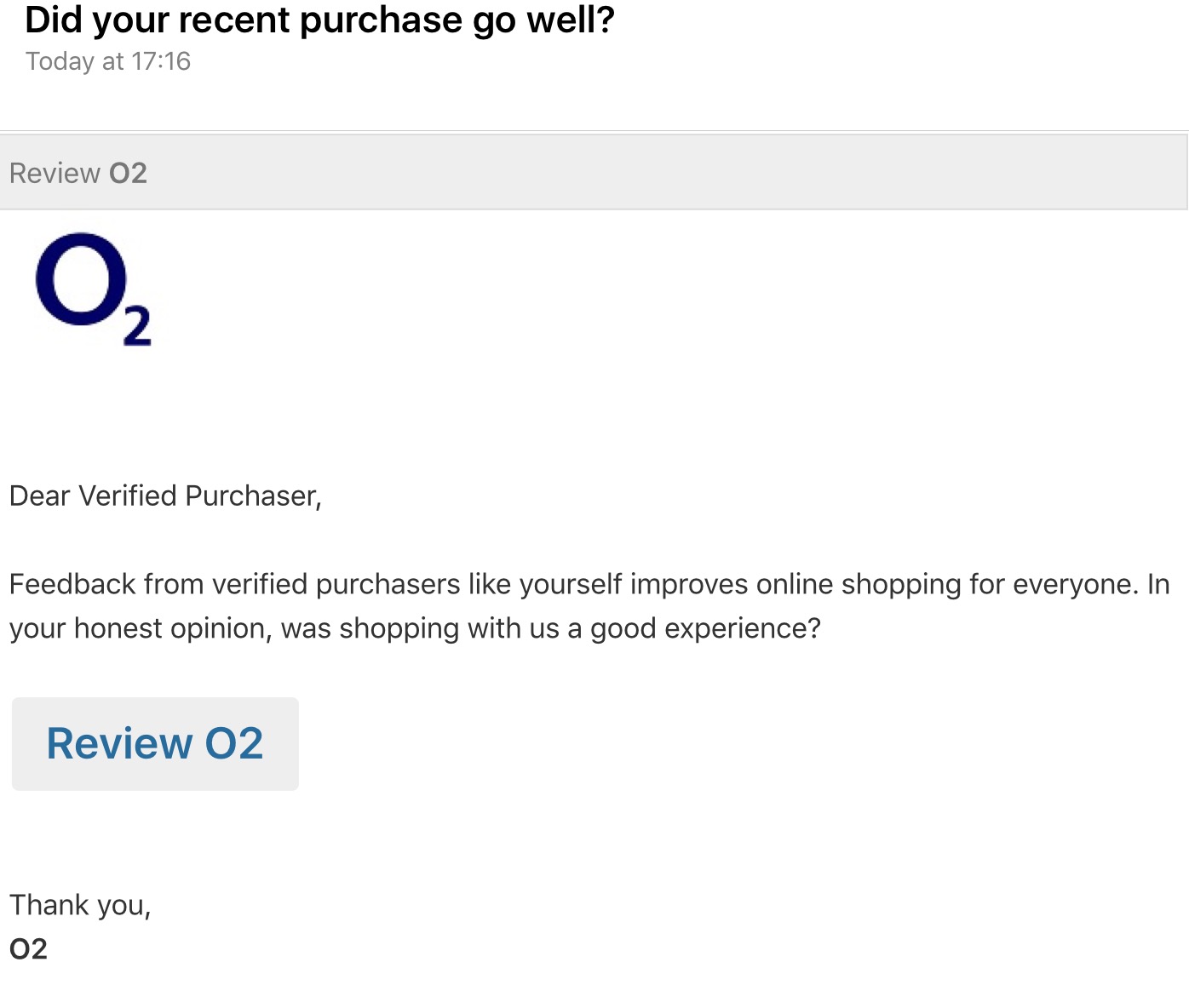Viewport: 1189px width, 1008px height.
Task: Click the bold 'O2' signature at the bottom
Action: (x=28, y=949)
